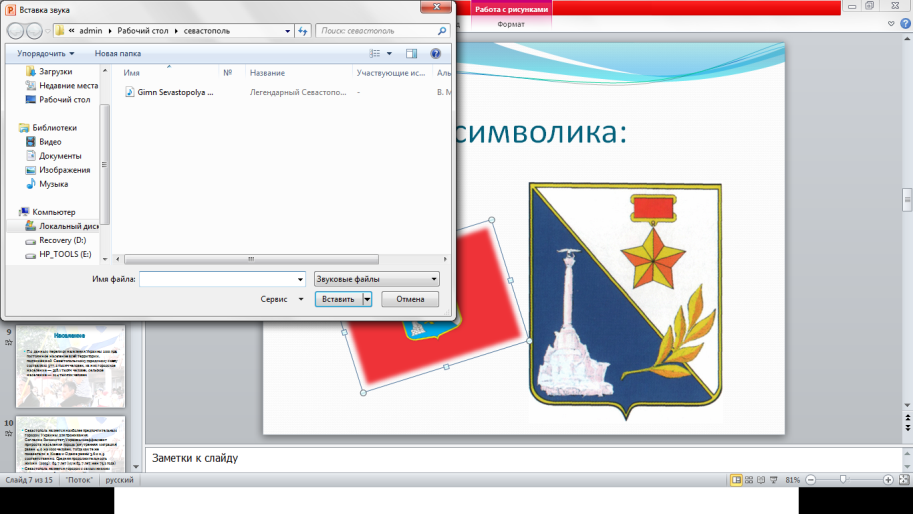
Task: Click zoom in plus button
Action: point(888,480)
